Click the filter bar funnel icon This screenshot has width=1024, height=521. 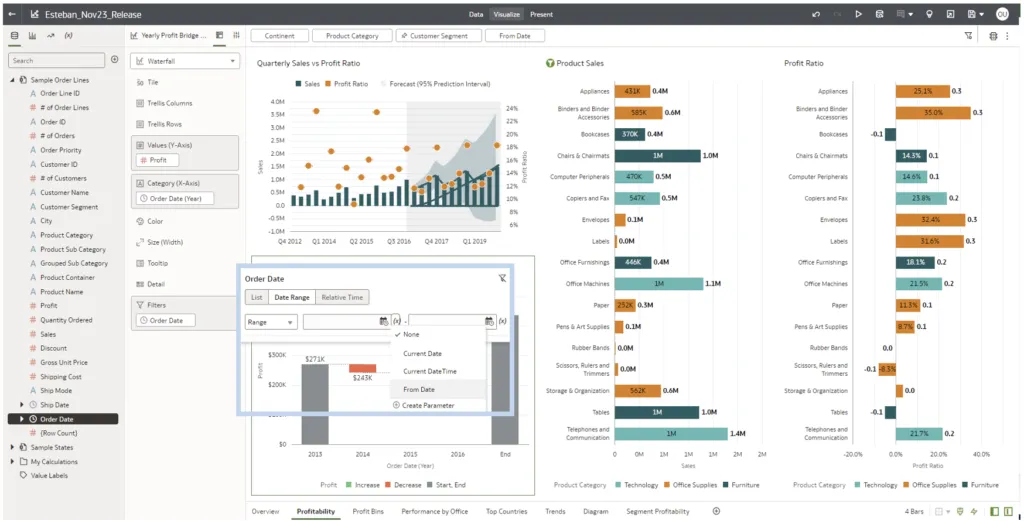(968, 35)
